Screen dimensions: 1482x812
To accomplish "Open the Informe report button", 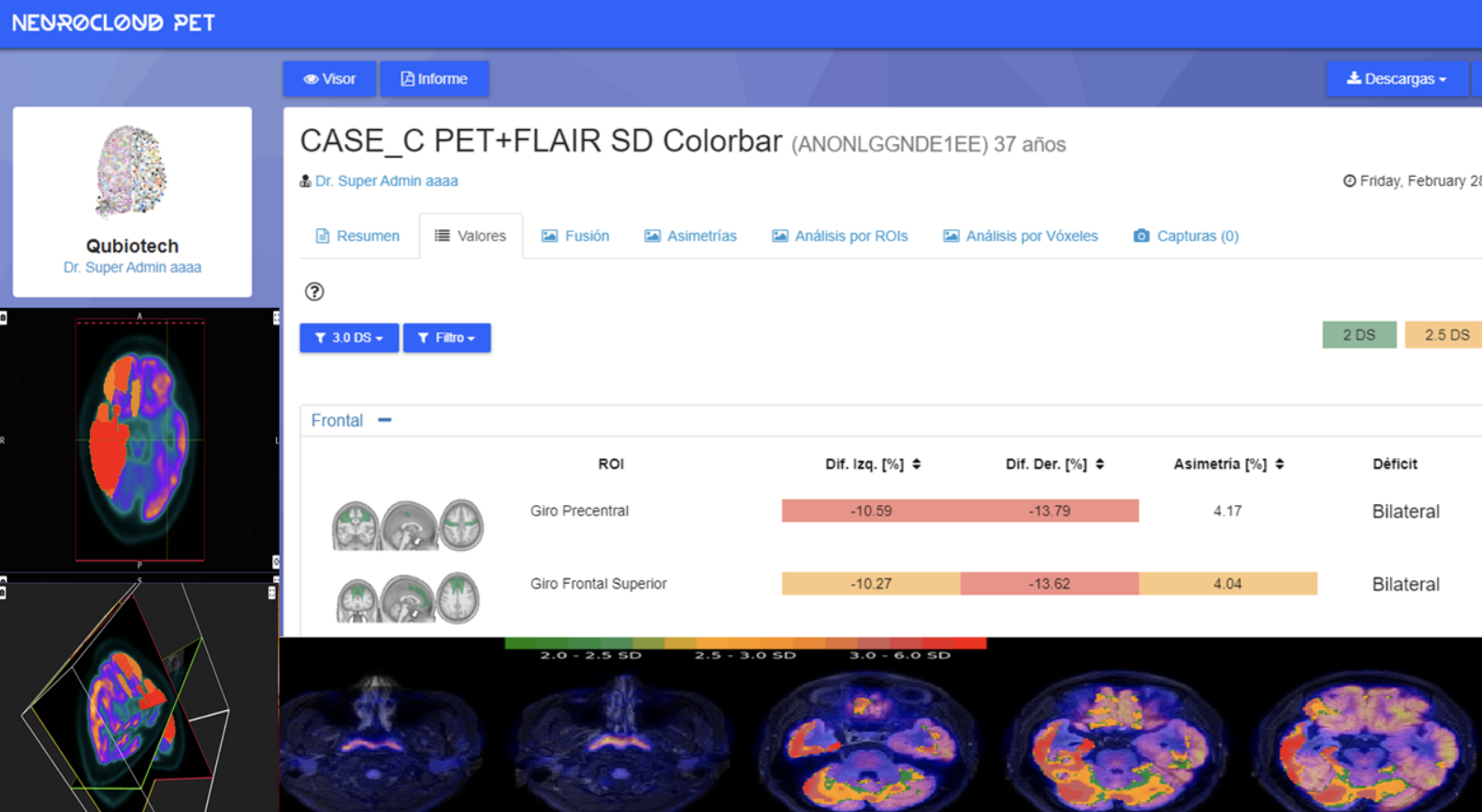I will point(434,79).
